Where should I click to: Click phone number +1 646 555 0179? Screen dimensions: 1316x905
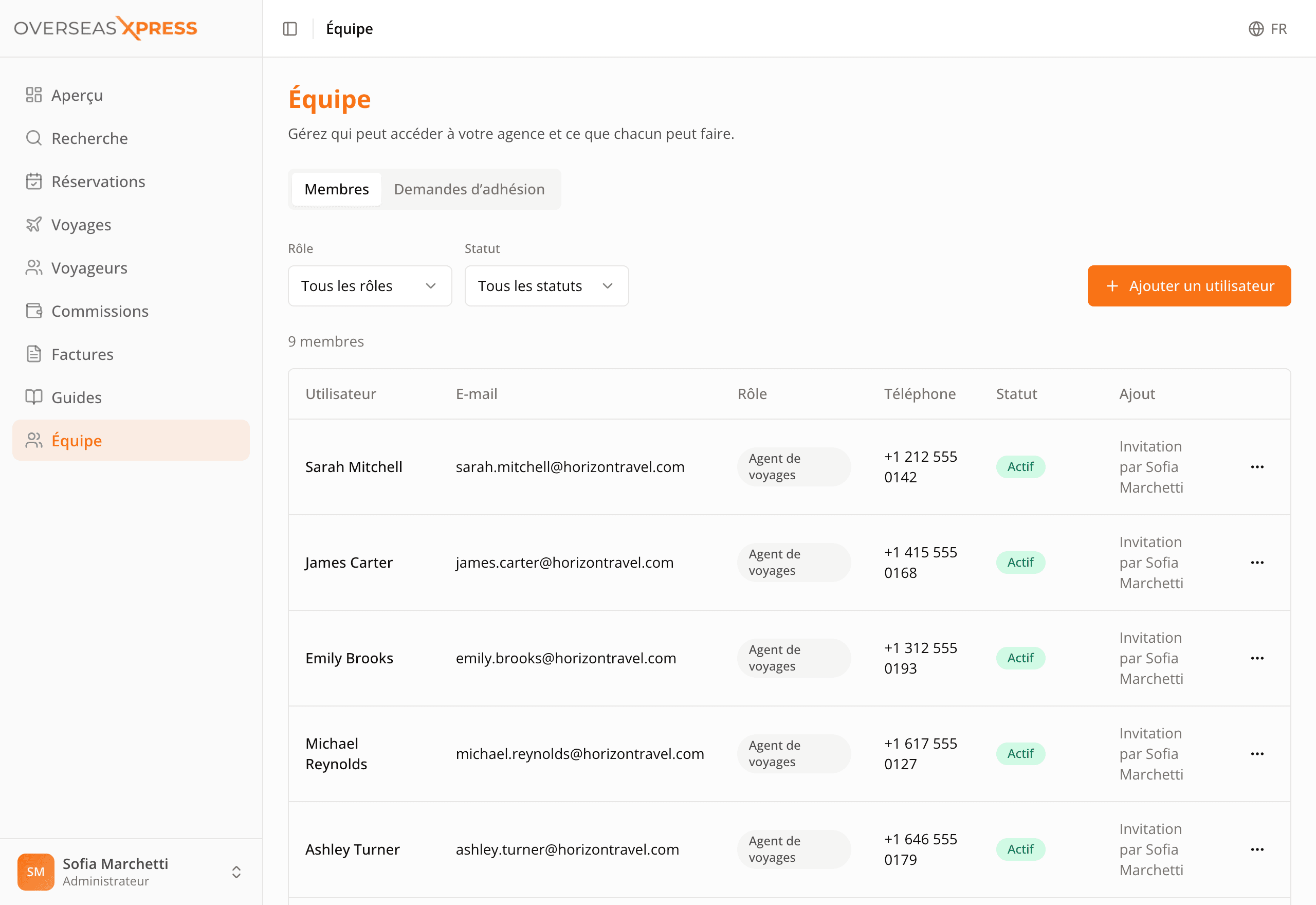tap(921, 849)
